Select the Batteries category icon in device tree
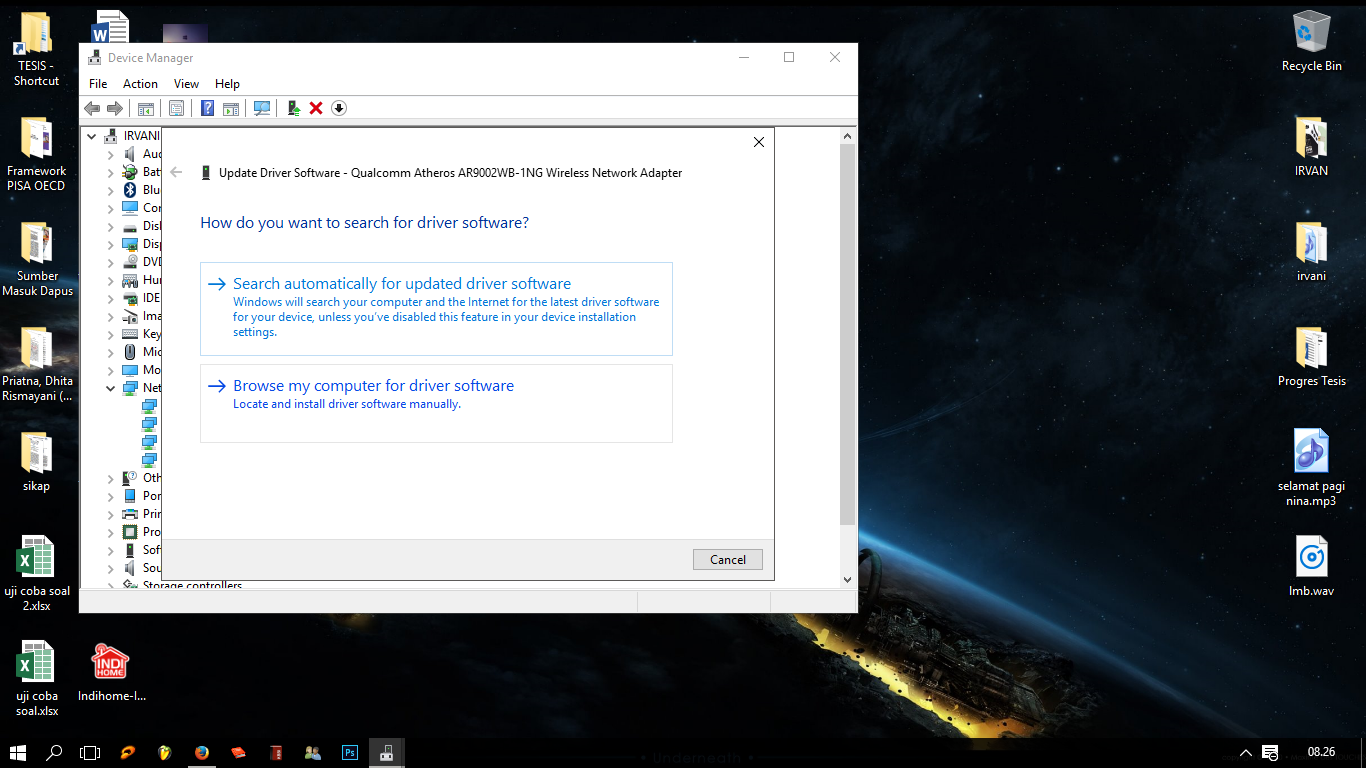 129,172
